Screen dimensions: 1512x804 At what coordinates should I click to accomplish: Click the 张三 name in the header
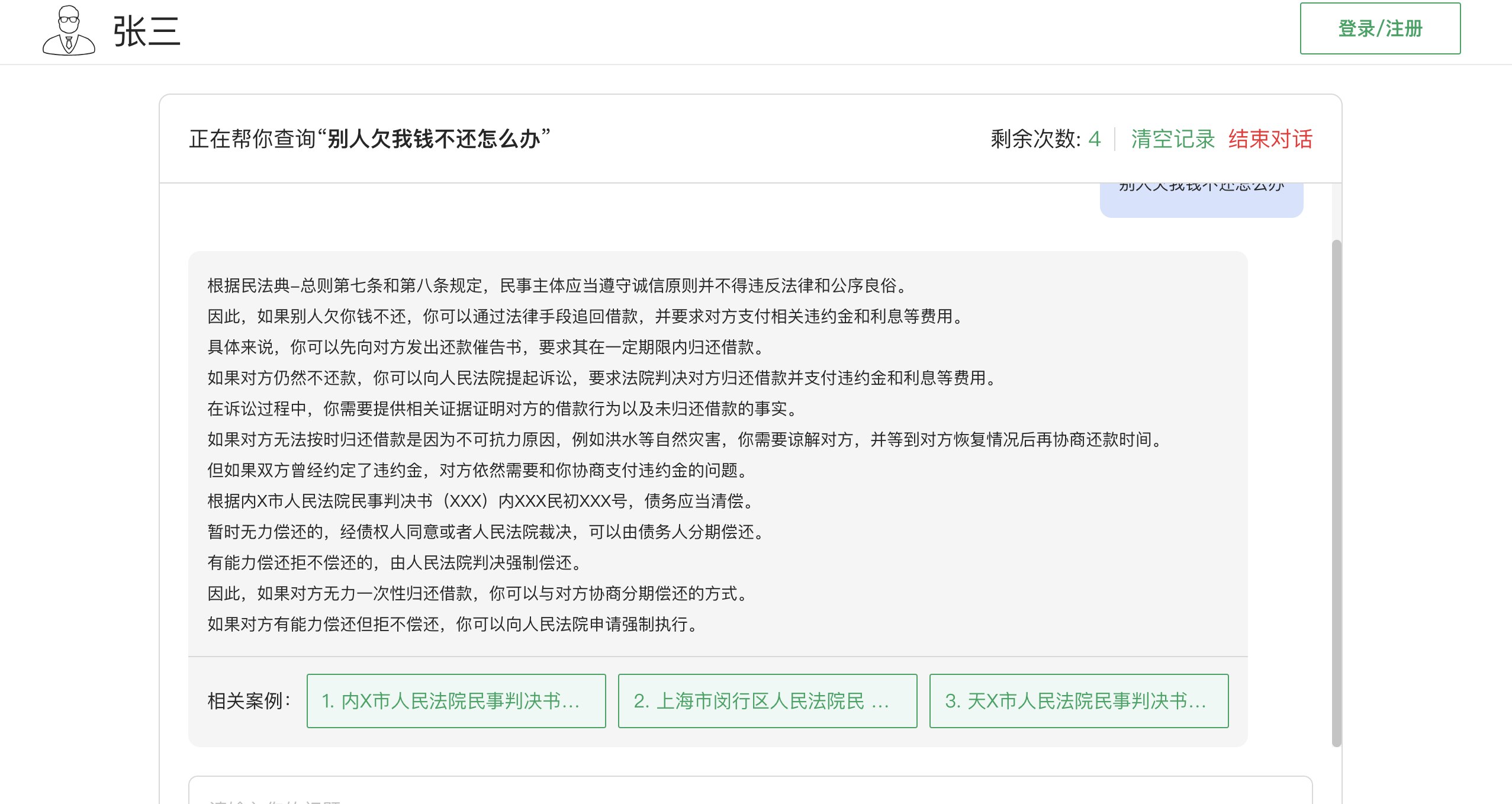146,32
